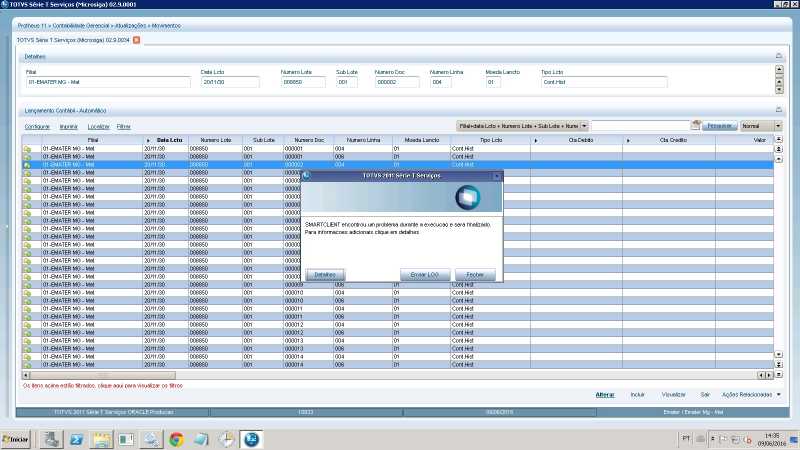Click the Data Lcto field in Detalhes
Screen dimensions: 800x450
click(230, 82)
